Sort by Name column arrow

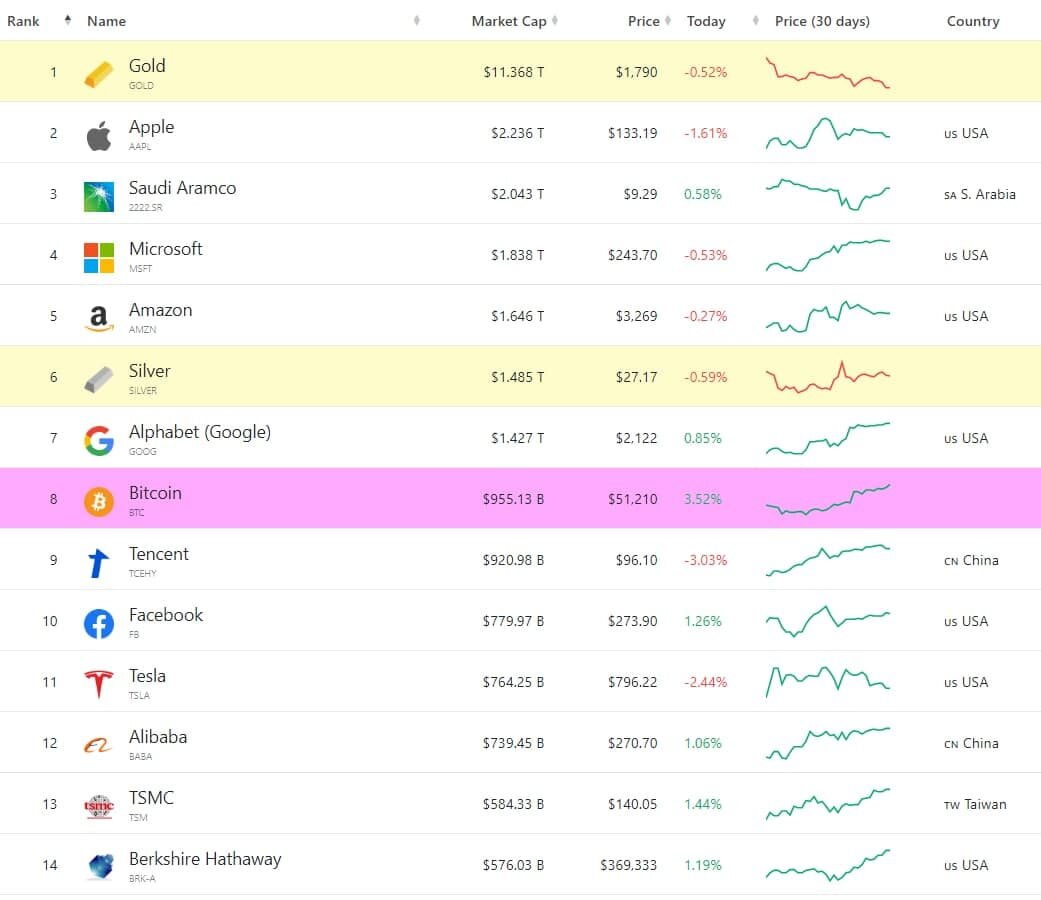(x=416, y=20)
